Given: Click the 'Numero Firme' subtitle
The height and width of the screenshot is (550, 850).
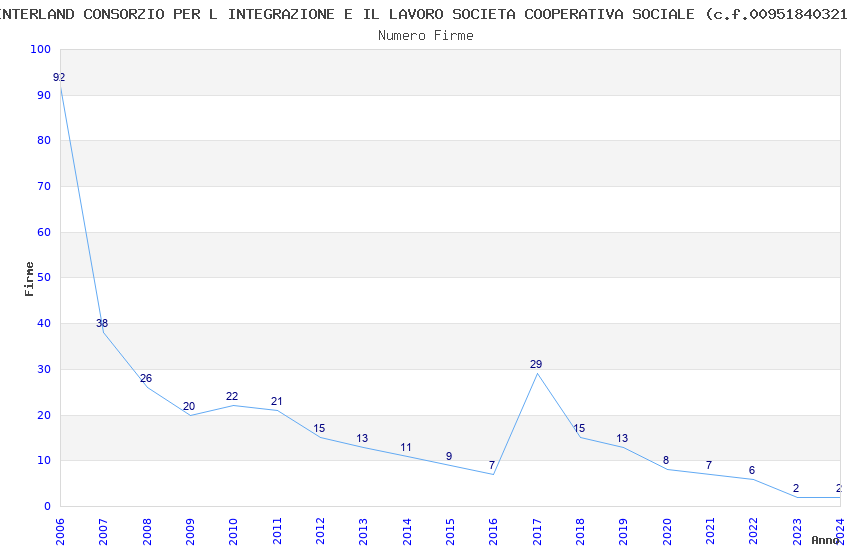Looking at the screenshot, I should (426, 36).
